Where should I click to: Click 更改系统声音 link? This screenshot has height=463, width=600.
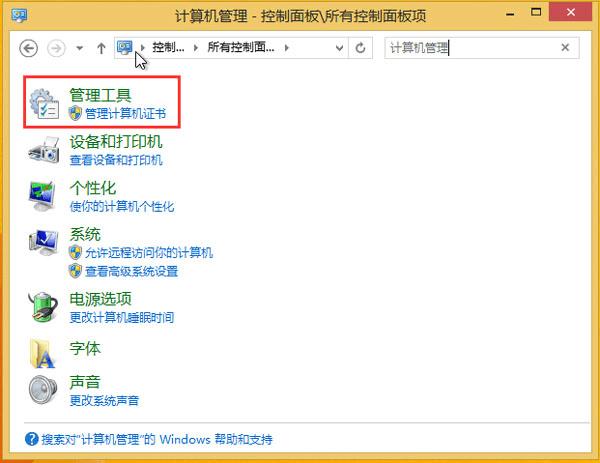[x=104, y=401]
